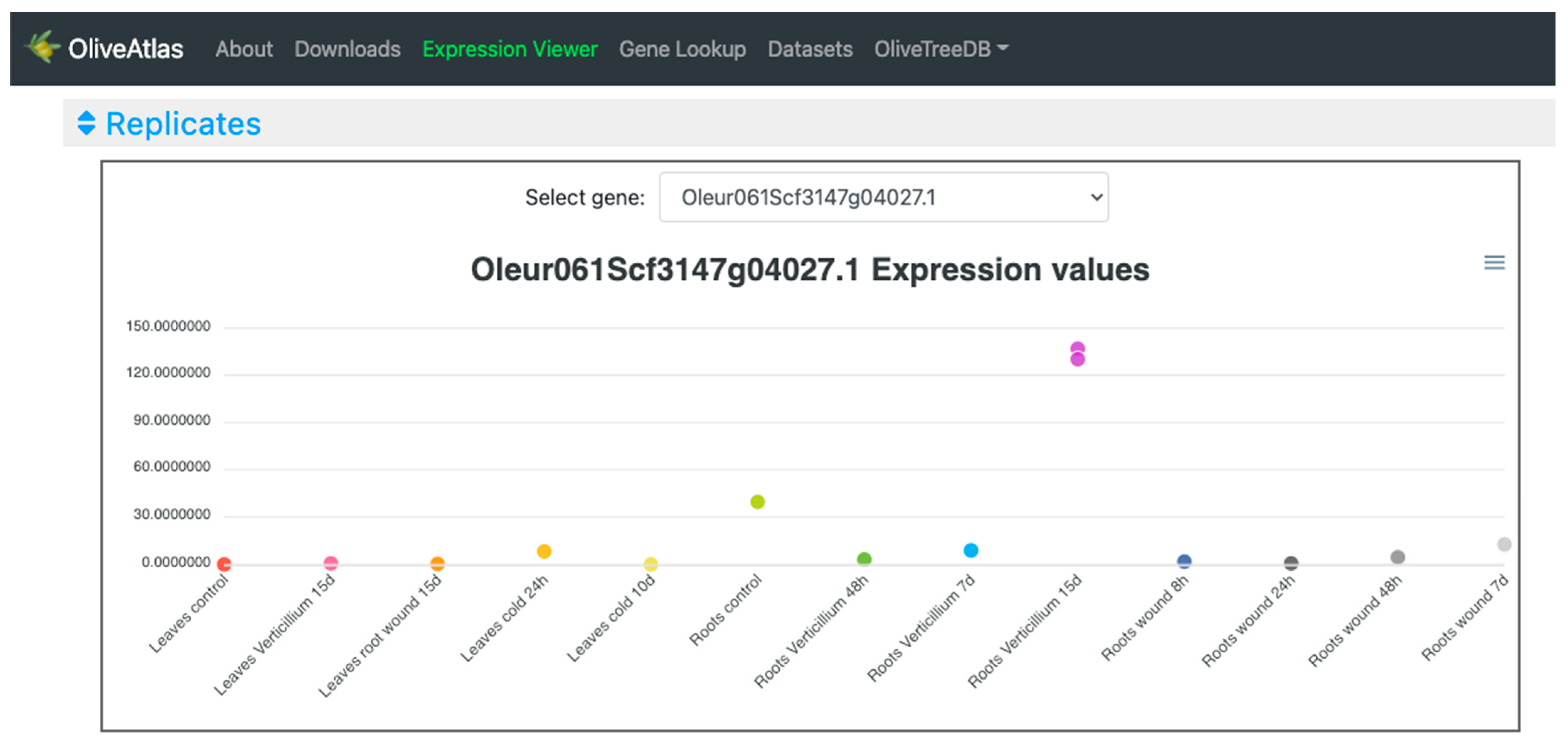Viewport: 1568px width, 743px height.
Task: Click the Roots control green data point
Action: pyautogui.click(x=757, y=502)
